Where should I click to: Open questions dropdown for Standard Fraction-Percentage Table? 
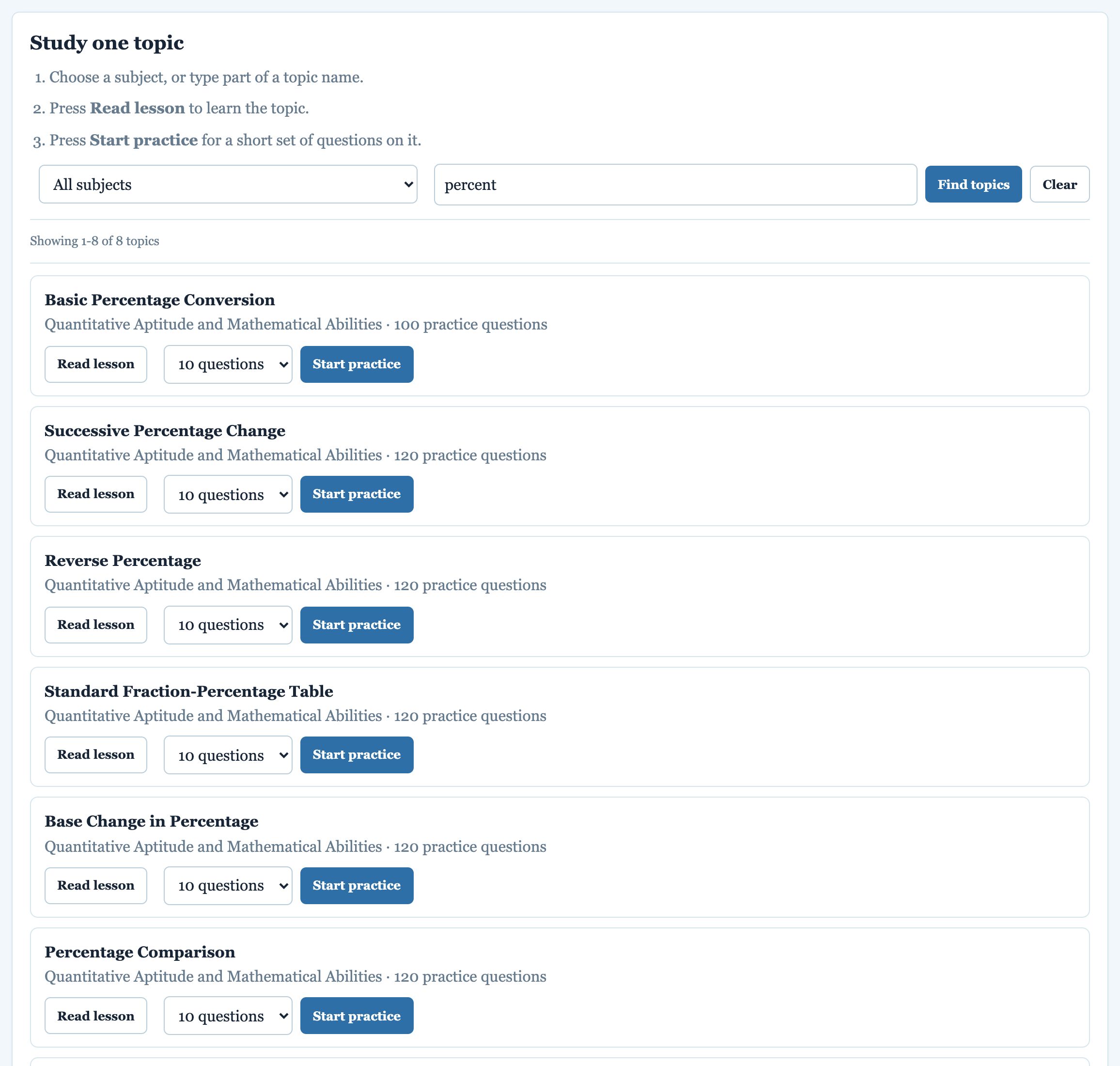[228, 755]
